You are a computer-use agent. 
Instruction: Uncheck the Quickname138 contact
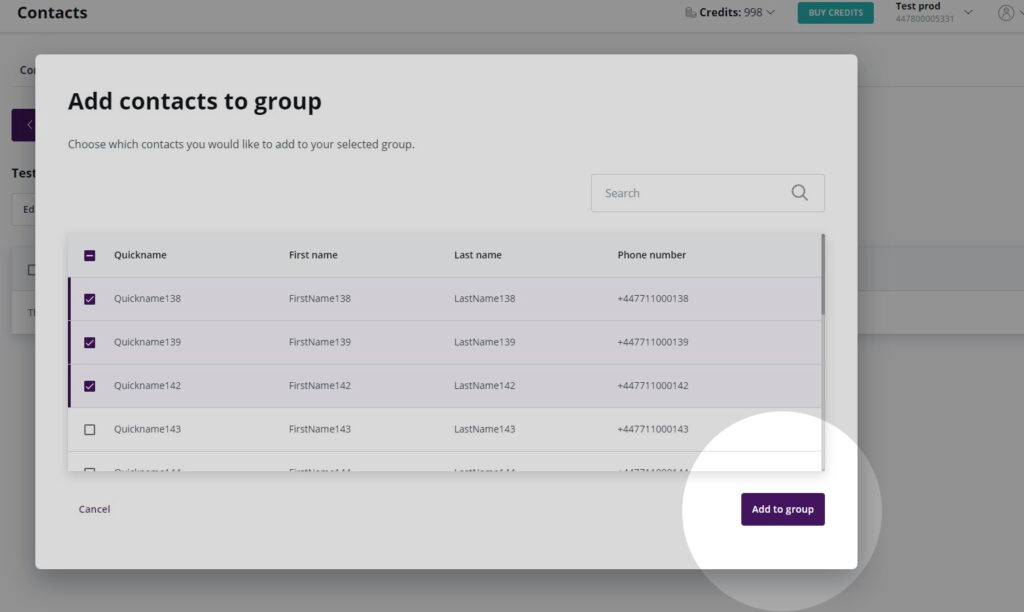click(x=89, y=297)
